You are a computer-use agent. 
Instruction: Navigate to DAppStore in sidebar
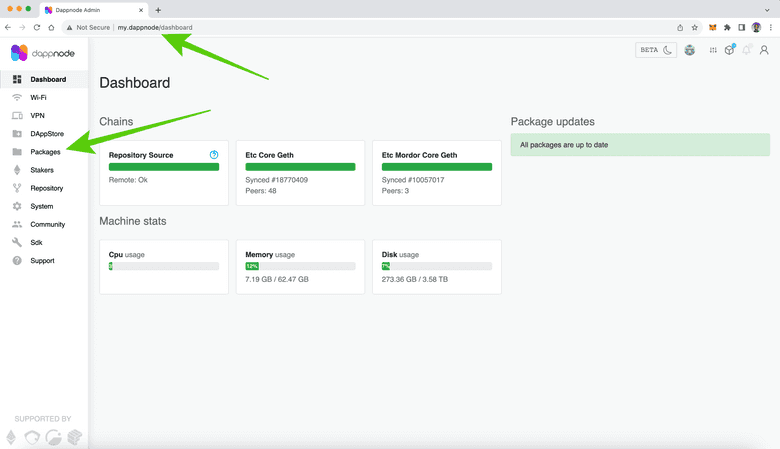(45, 134)
